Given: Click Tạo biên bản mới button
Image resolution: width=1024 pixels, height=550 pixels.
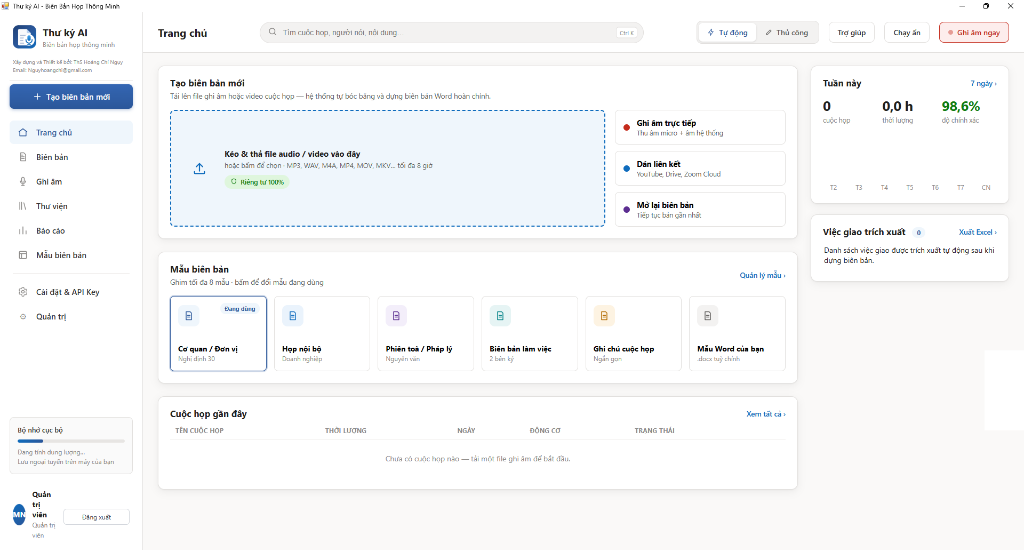Looking at the screenshot, I should coord(71,97).
